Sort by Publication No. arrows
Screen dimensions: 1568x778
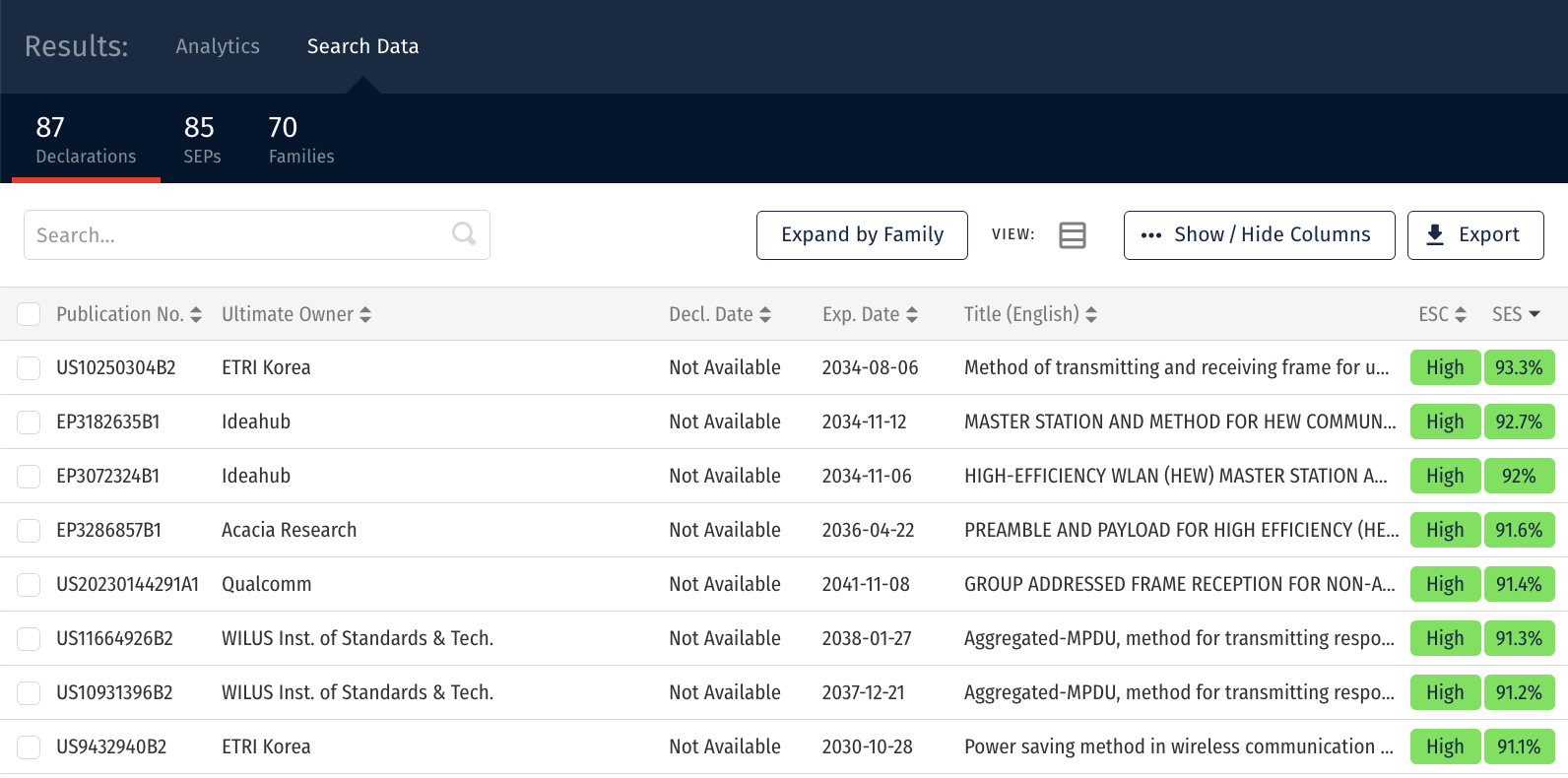(x=196, y=314)
